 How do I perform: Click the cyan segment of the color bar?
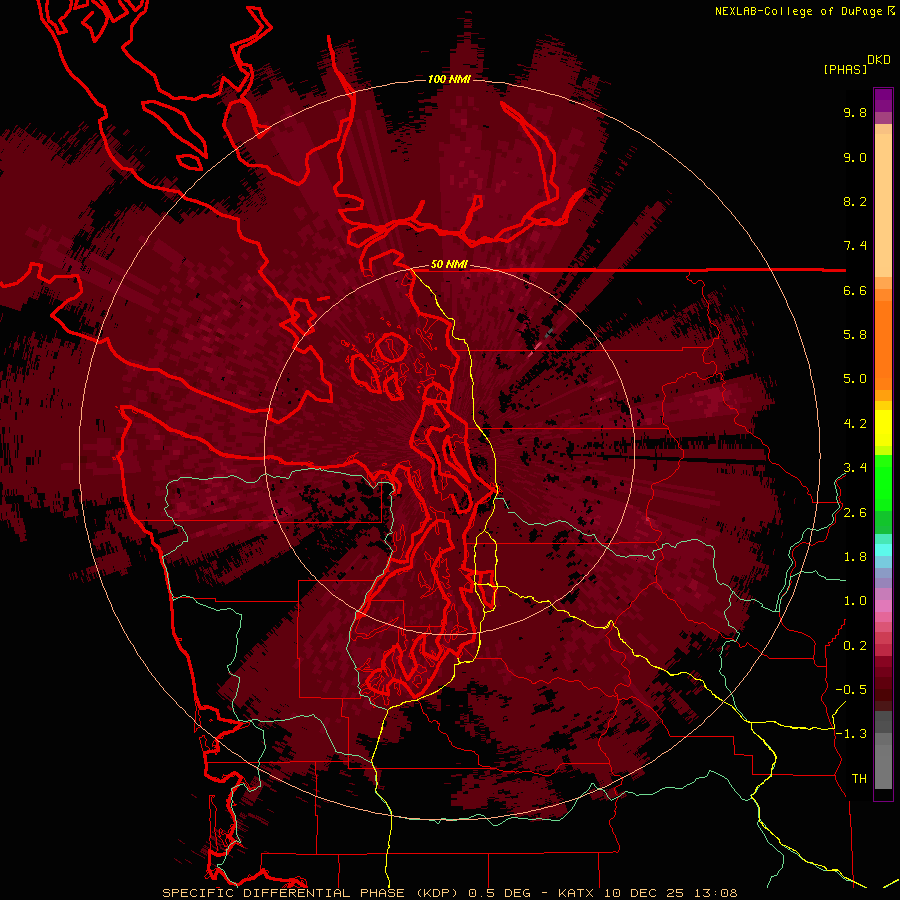883,550
